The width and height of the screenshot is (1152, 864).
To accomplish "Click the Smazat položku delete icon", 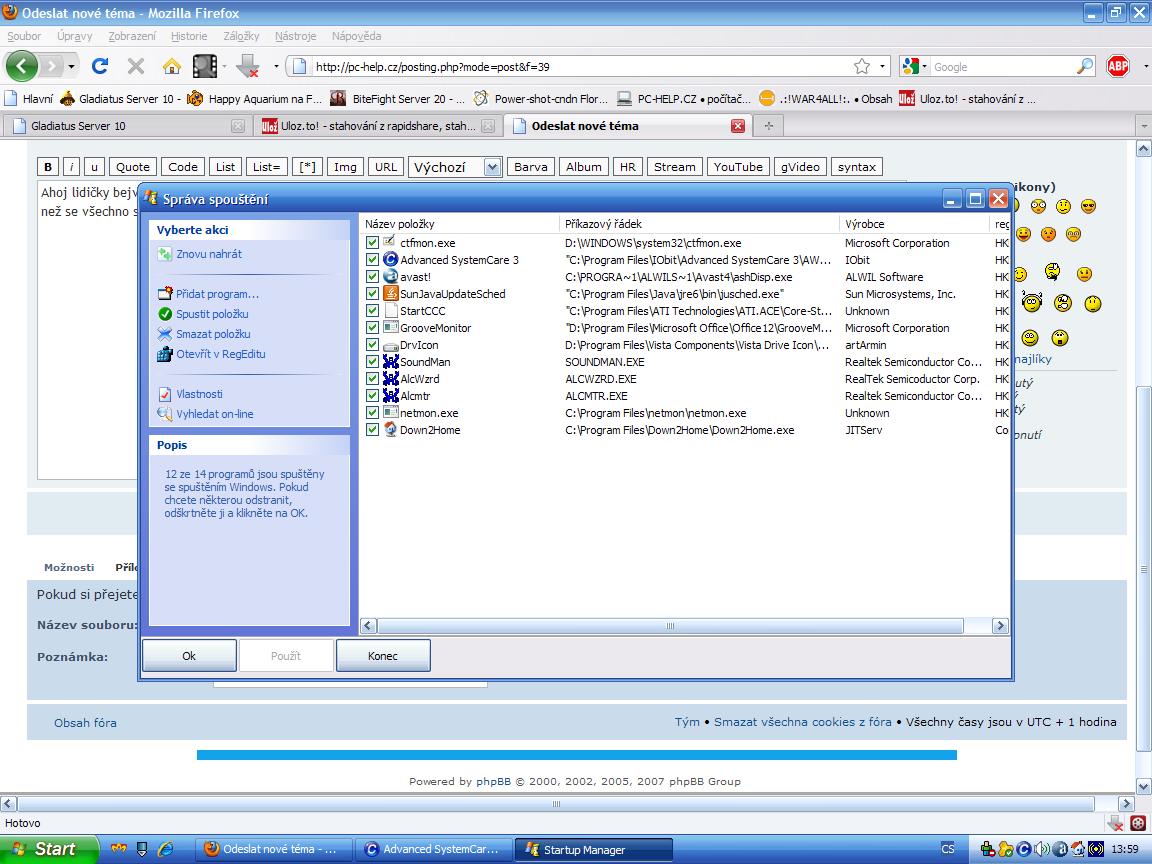I will point(165,334).
